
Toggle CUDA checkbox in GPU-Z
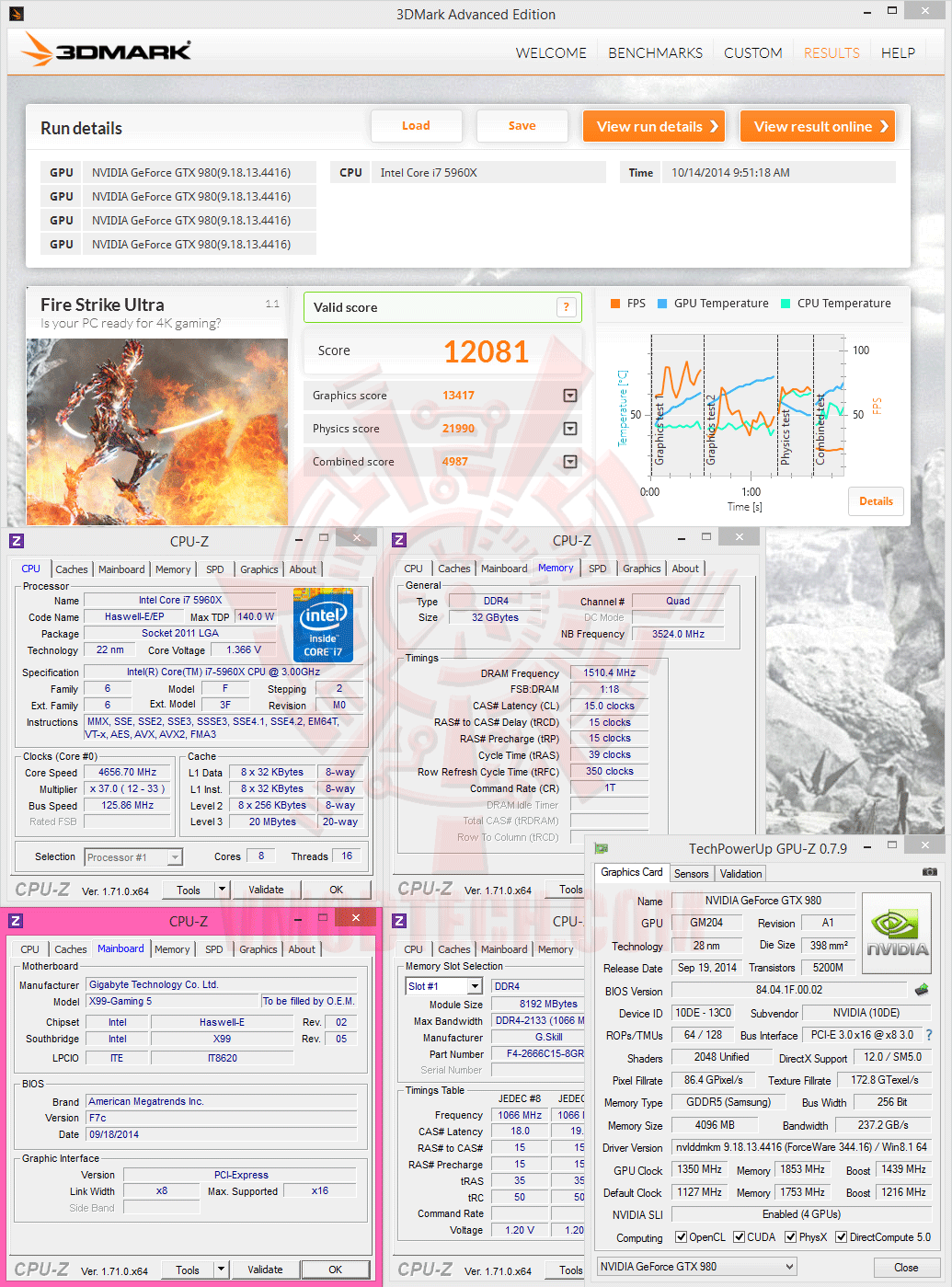click(739, 1237)
